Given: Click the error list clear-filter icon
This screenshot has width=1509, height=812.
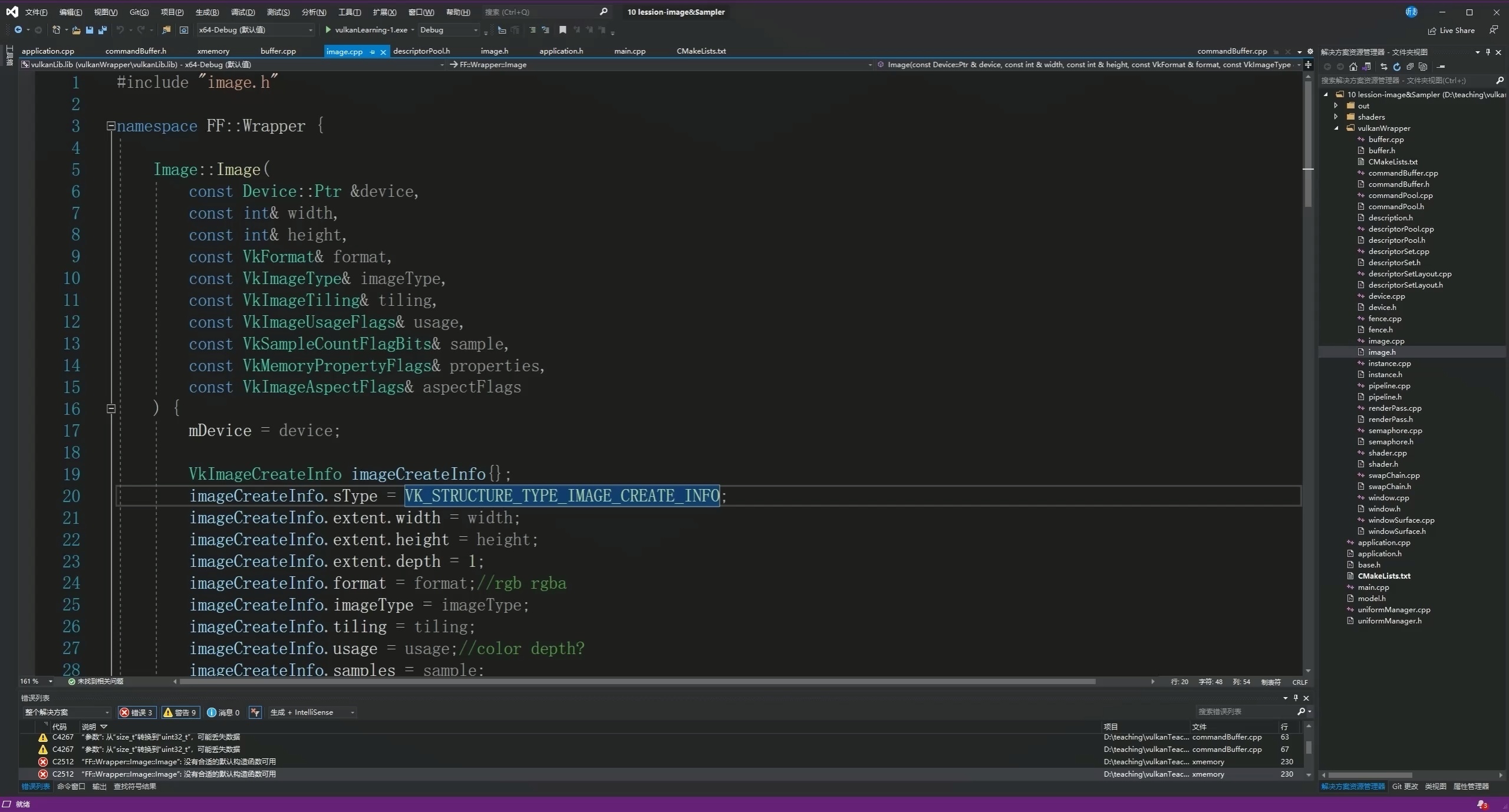Looking at the screenshot, I should (255, 712).
